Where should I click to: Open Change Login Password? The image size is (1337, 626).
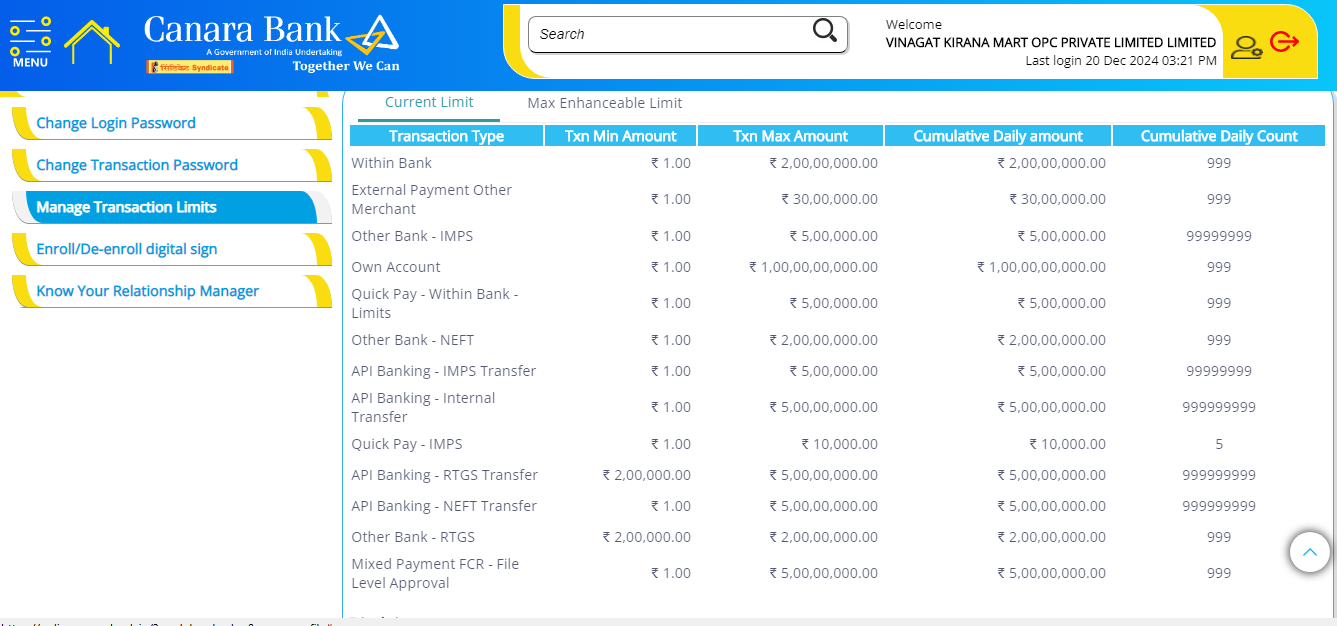pyautogui.click(x=171, y=123)
